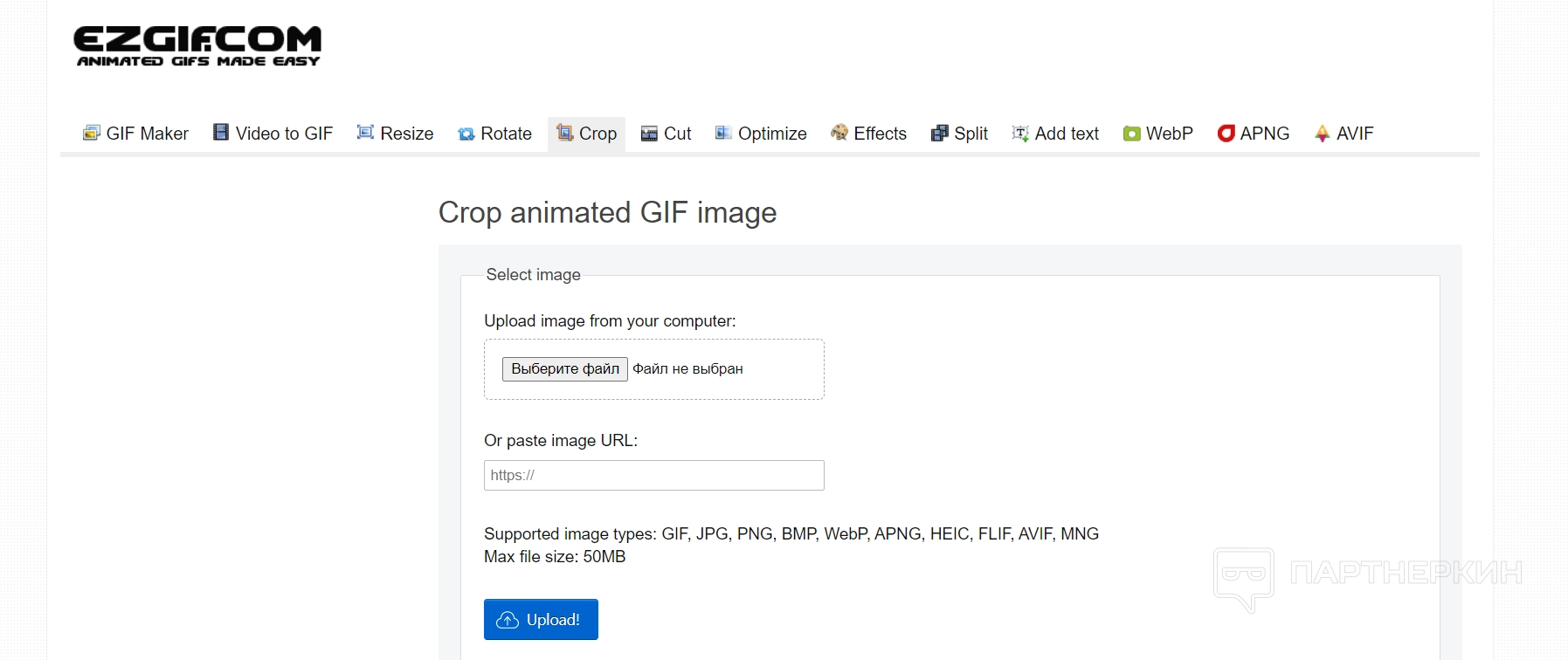Click the WebP green icon

click(1132, 134)
